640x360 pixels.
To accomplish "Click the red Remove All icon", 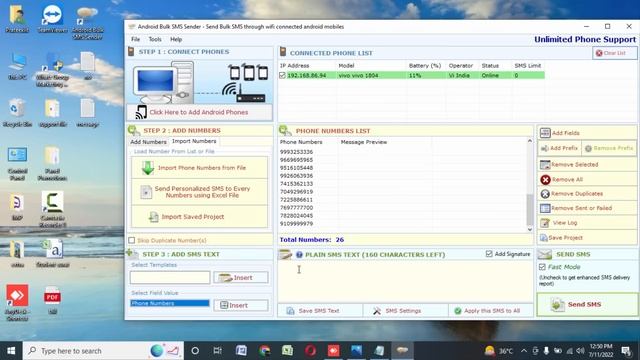I will (545, 180).
